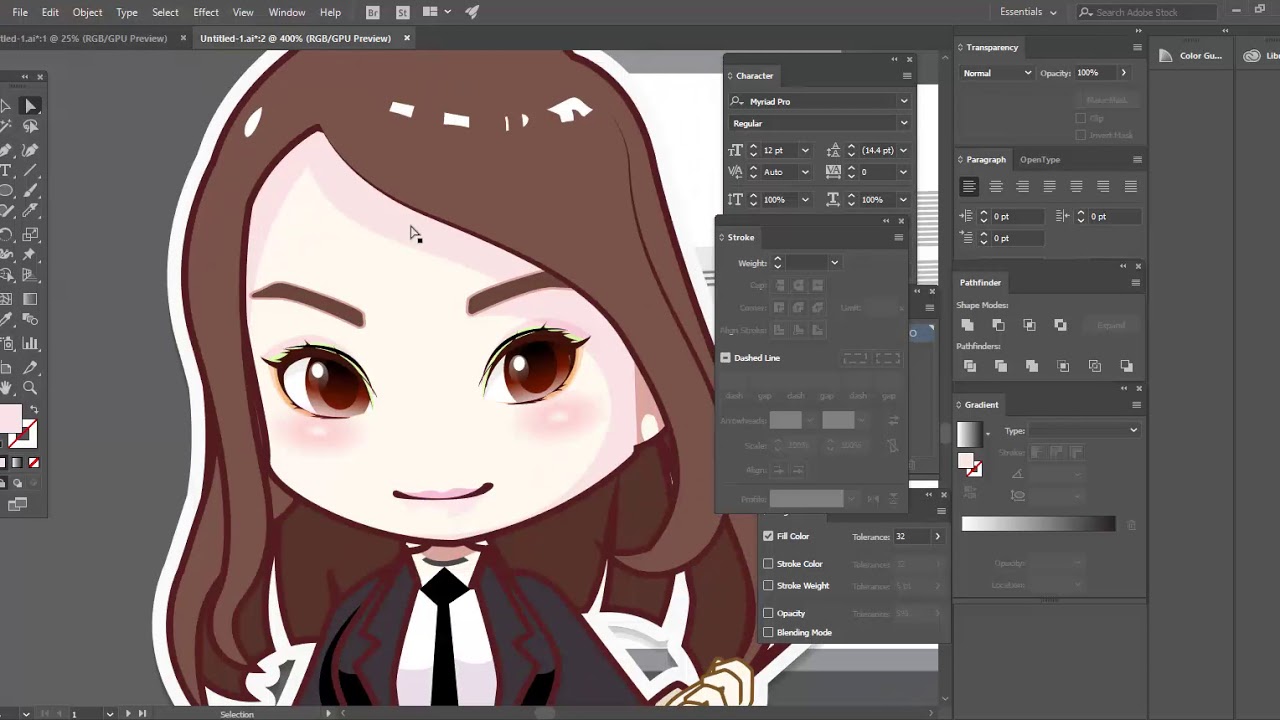Click the Divide pathfinder icon
This screenshot has height=720, width=1280.
pos(969,366)
